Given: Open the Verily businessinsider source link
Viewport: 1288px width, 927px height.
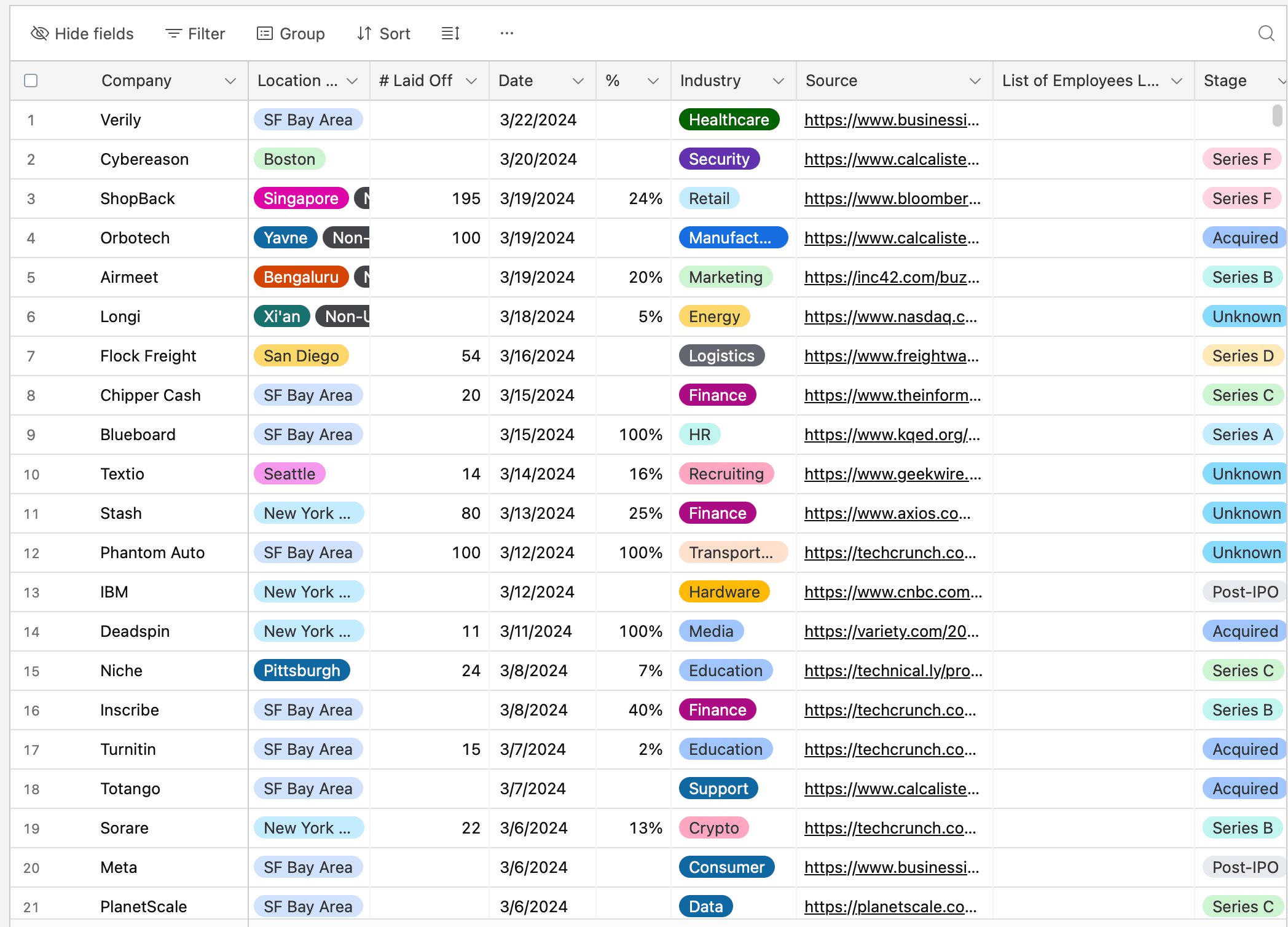Looking at the screenshot, I should point(891,120).
